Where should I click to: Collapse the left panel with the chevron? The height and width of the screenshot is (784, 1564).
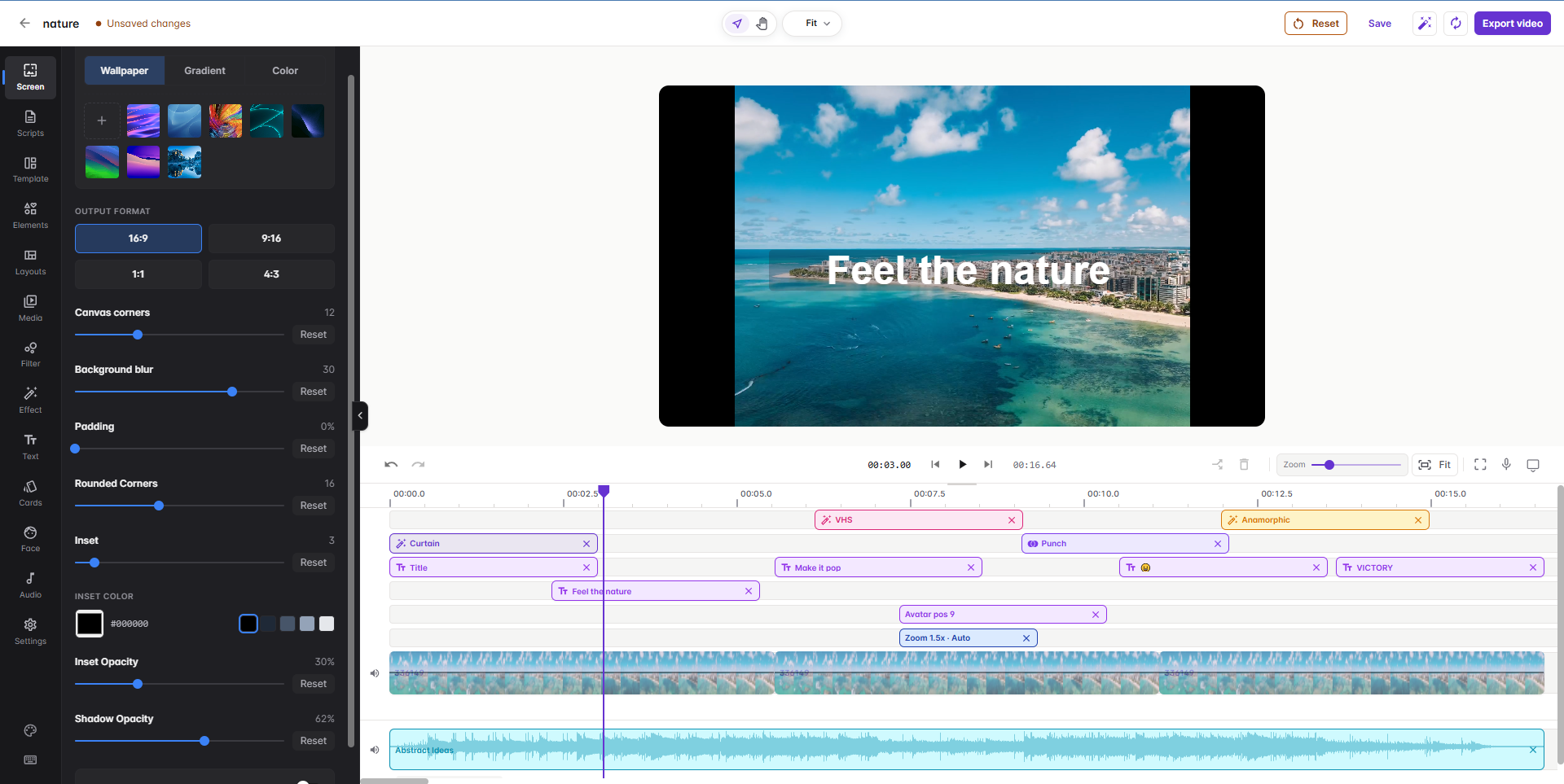(360, 416)
